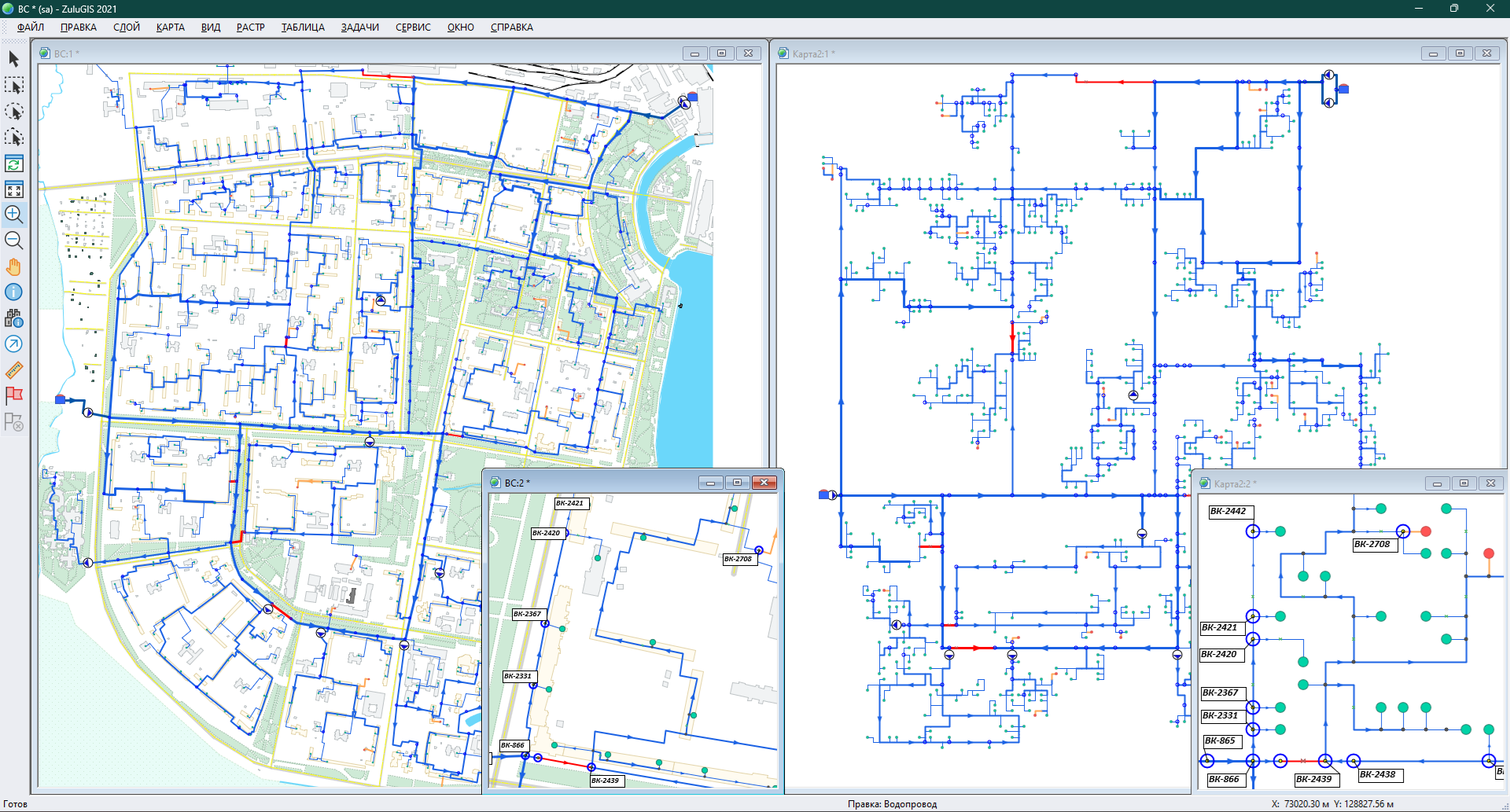The width and height of the screenshot is (1510, 812).
Task: Minimize the Карта2:1 window
Action: coord(1433,53)
